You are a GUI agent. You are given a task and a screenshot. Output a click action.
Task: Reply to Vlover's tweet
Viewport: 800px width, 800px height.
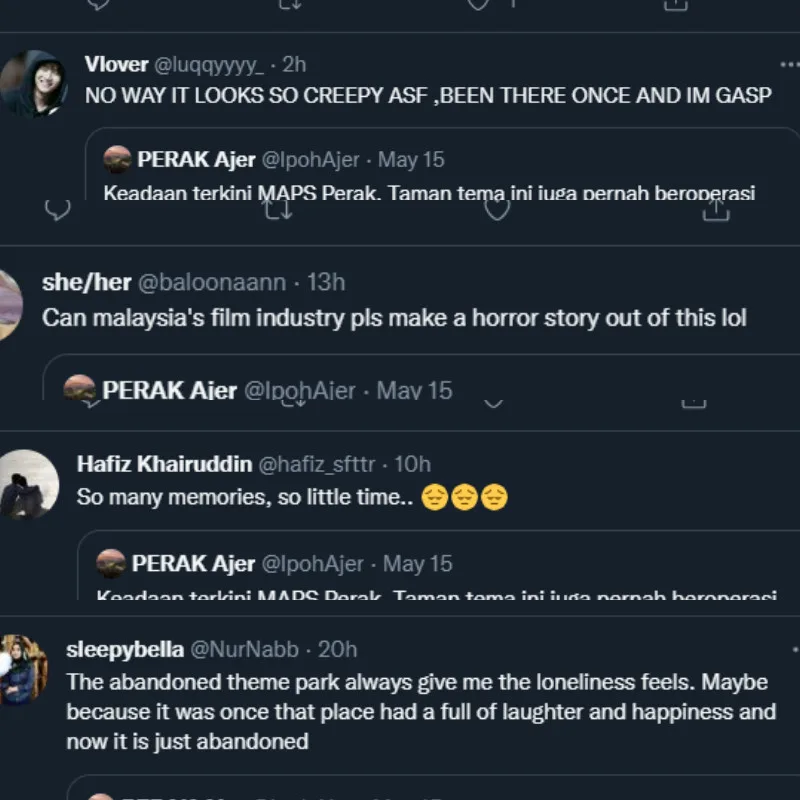click(x=59, y=209)
